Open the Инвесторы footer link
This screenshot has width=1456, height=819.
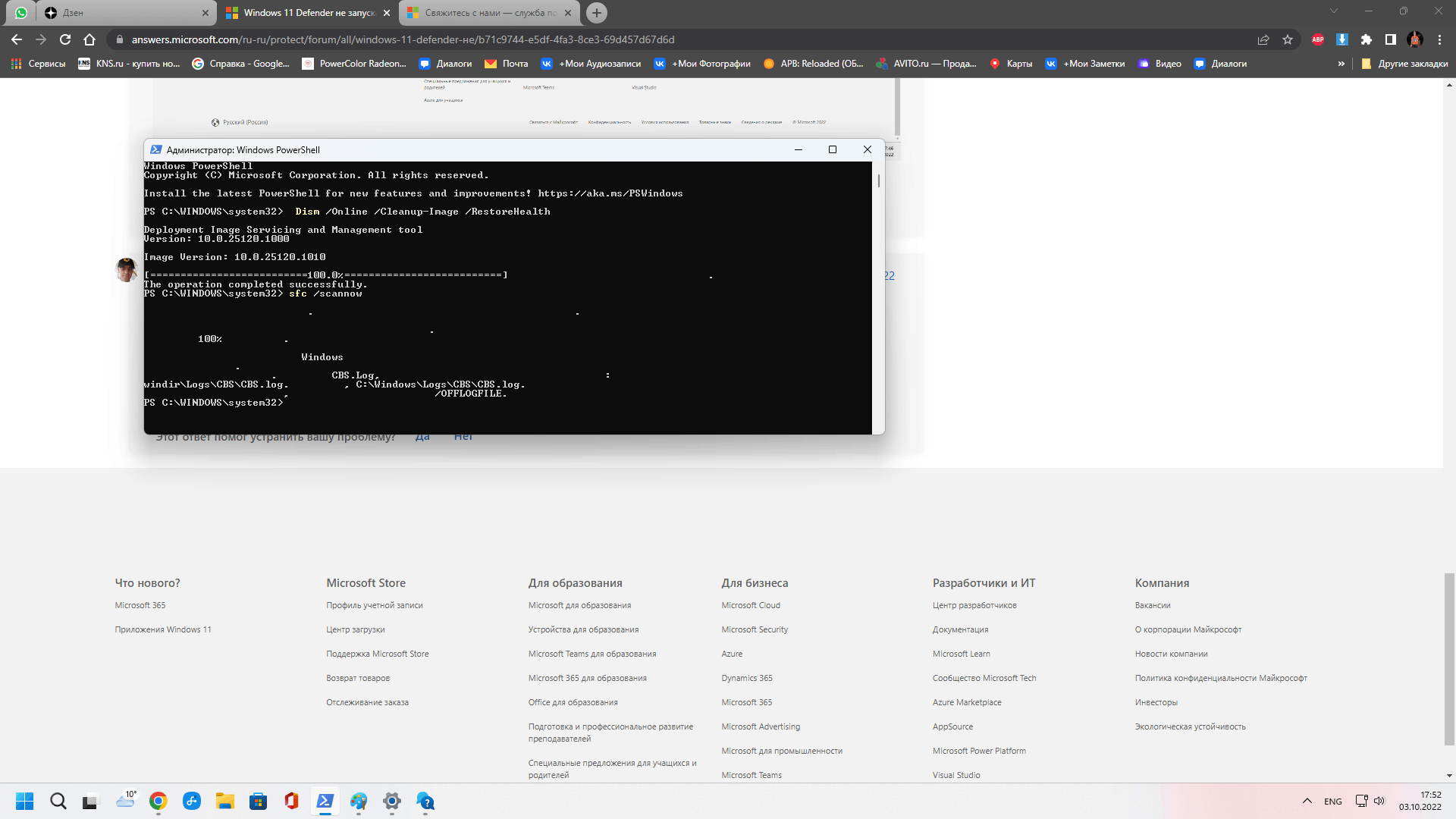click(1156, 702)
